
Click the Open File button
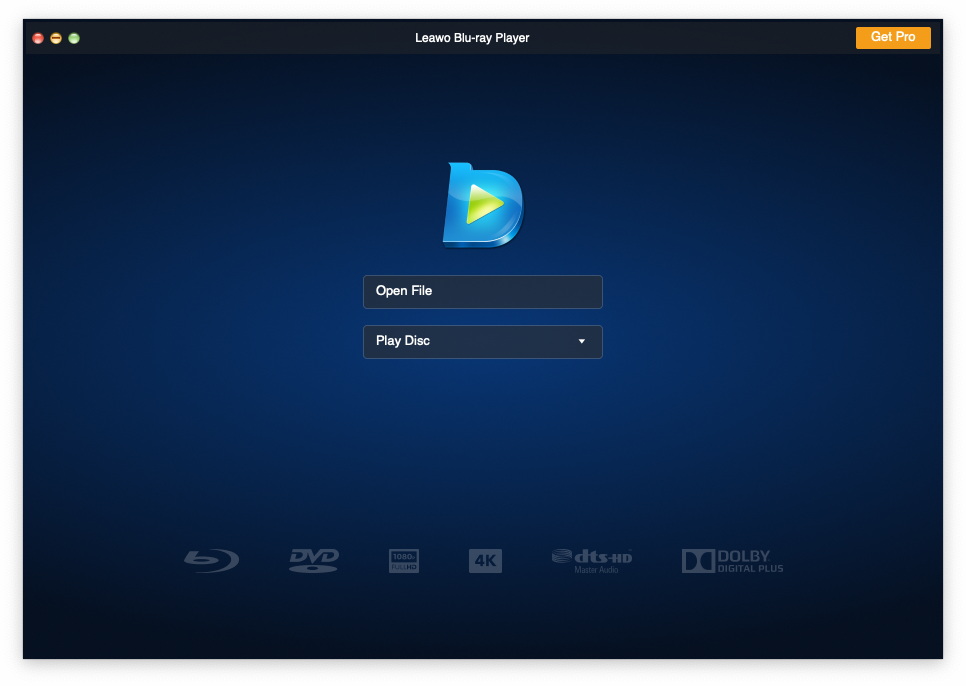(x=482, y=291)
